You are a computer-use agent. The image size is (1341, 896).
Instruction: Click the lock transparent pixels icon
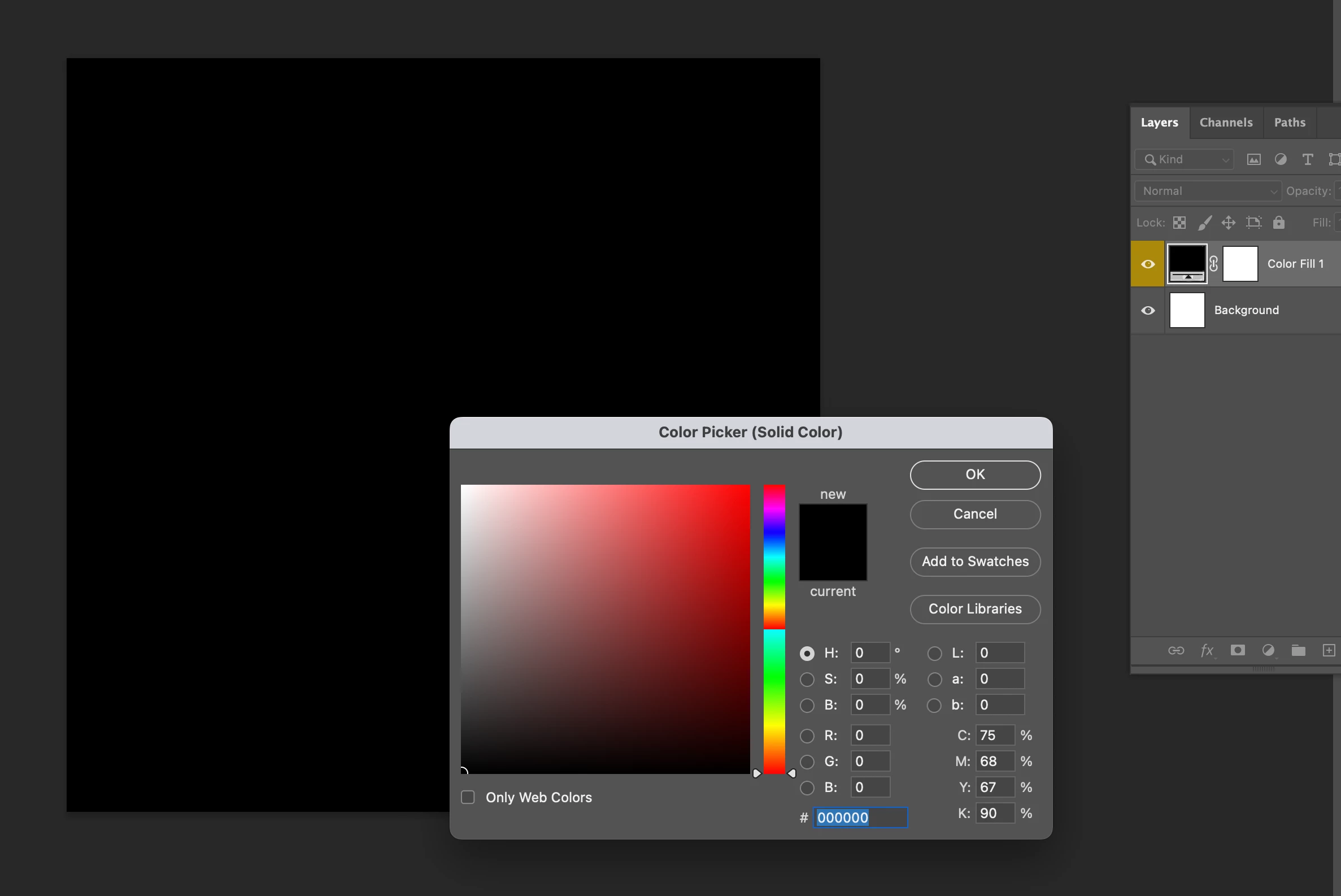[1179, 222]
